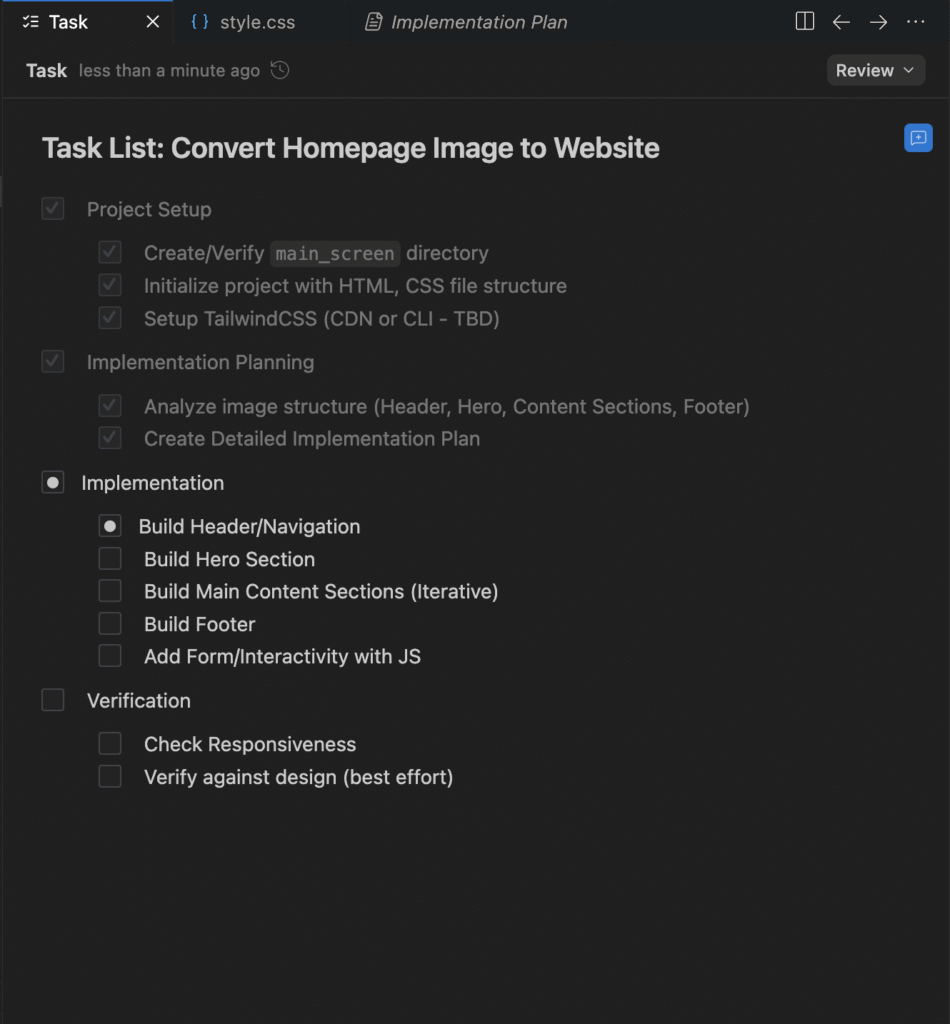Check the Build Footer checkbox
This screenshot has width=950, height=1024.
[x=110, y=624]
